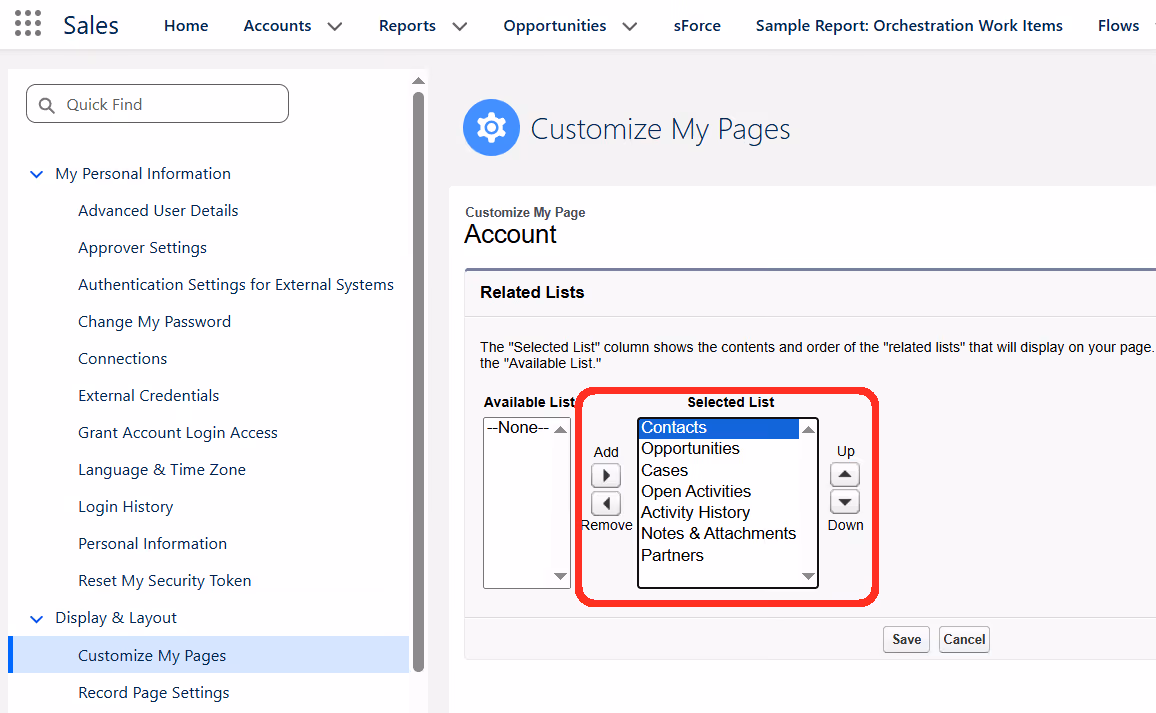Open Connections in sidebar

(122, 358)
